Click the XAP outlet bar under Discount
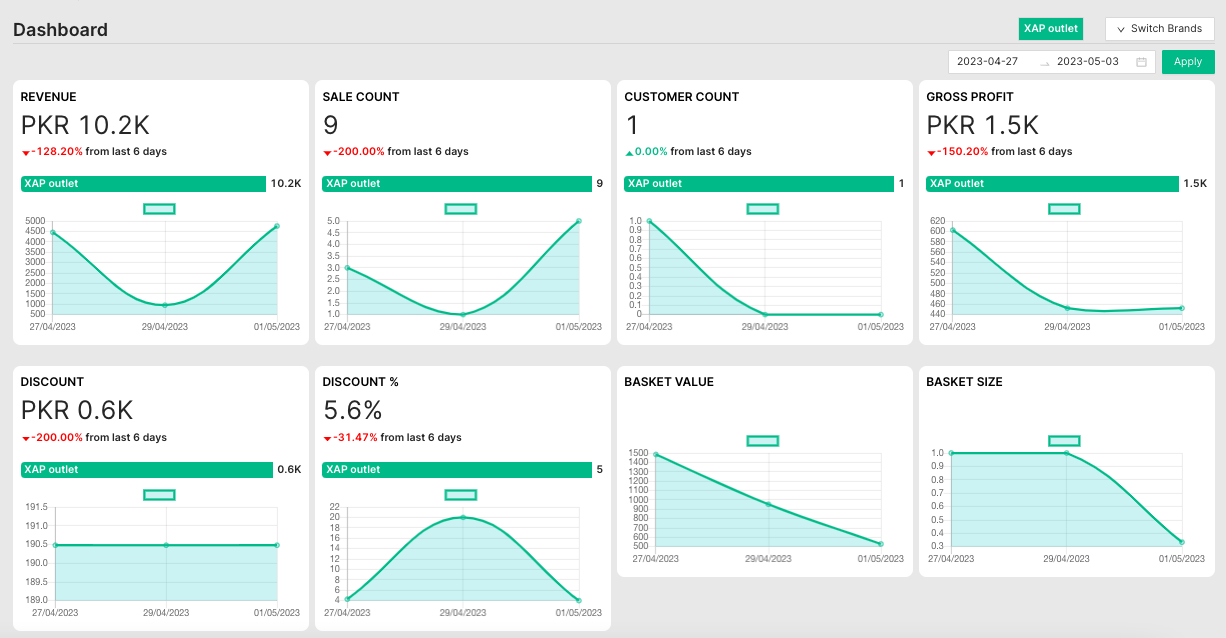1226x638 pixels. point(146,470)
